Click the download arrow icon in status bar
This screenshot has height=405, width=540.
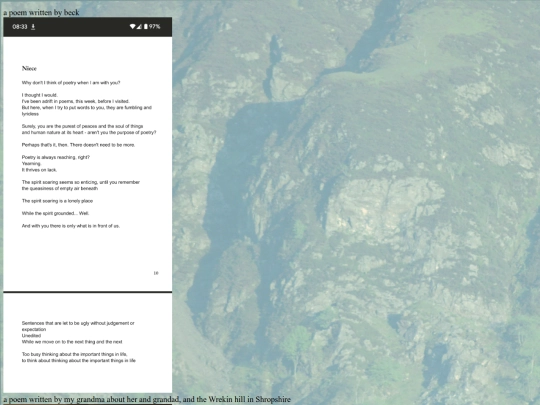33,27
